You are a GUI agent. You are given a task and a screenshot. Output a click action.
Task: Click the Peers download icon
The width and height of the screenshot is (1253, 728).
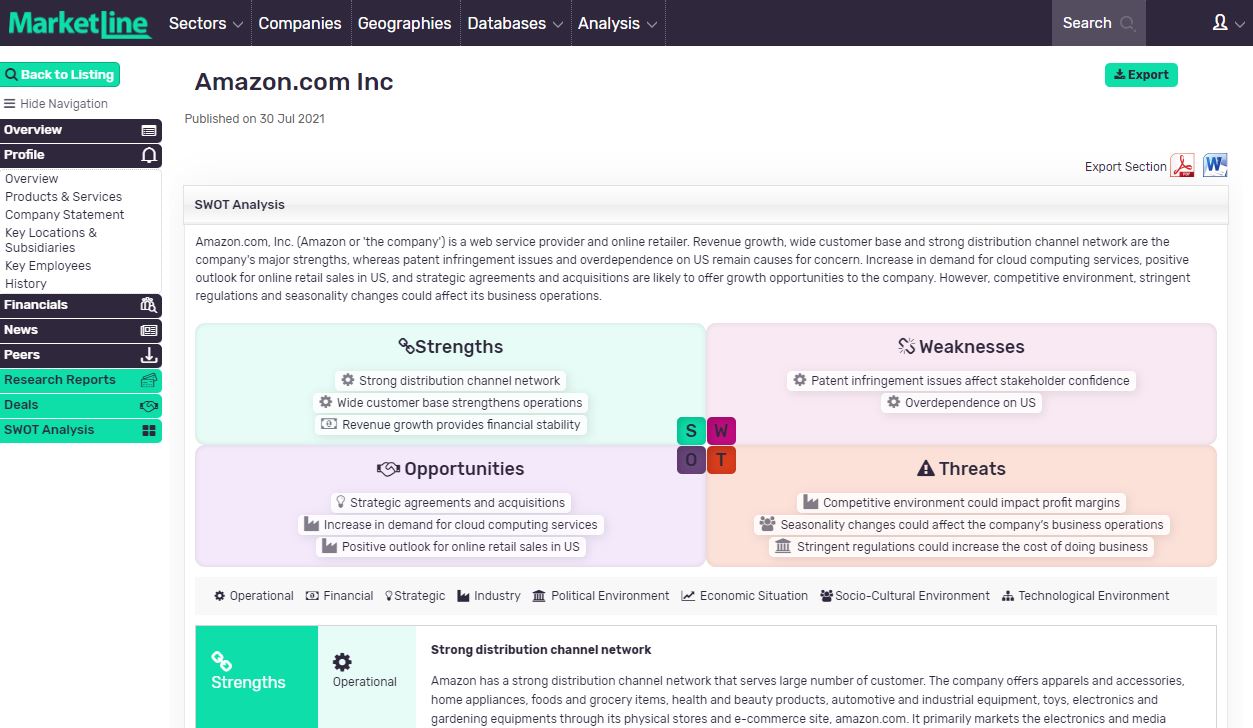point(149,355)
